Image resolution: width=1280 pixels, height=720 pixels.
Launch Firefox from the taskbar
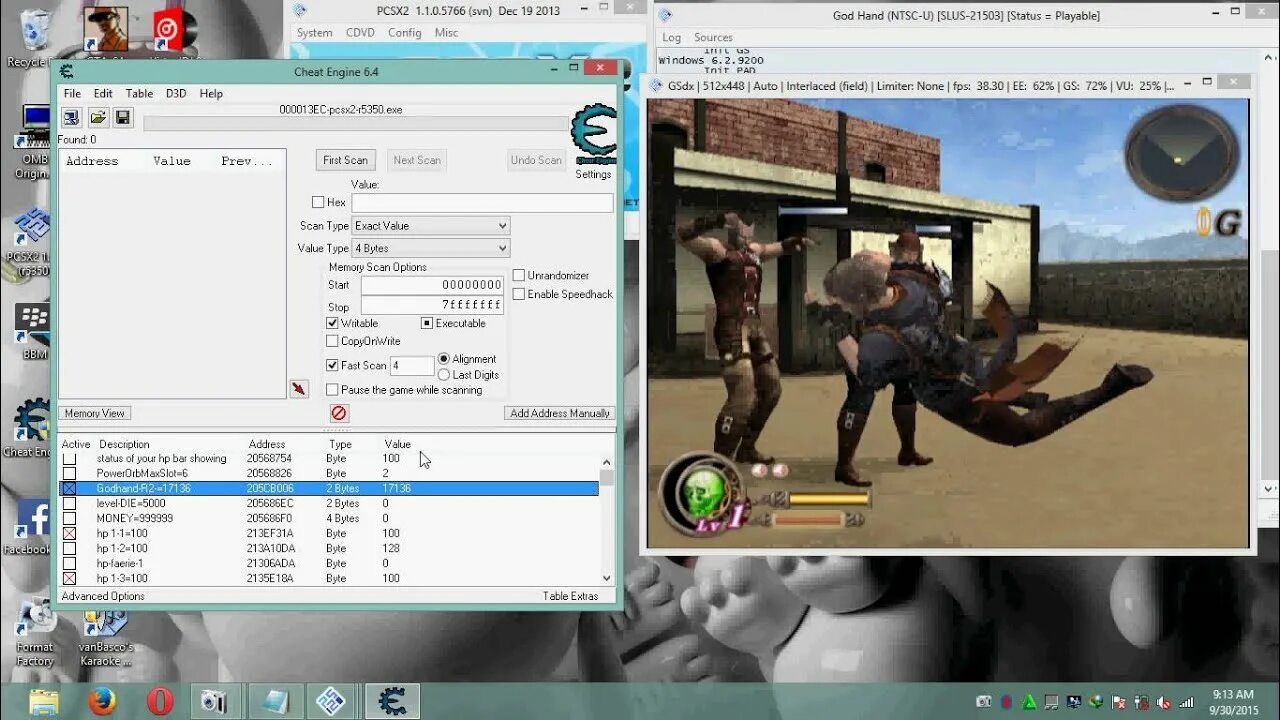click(102, 701)
